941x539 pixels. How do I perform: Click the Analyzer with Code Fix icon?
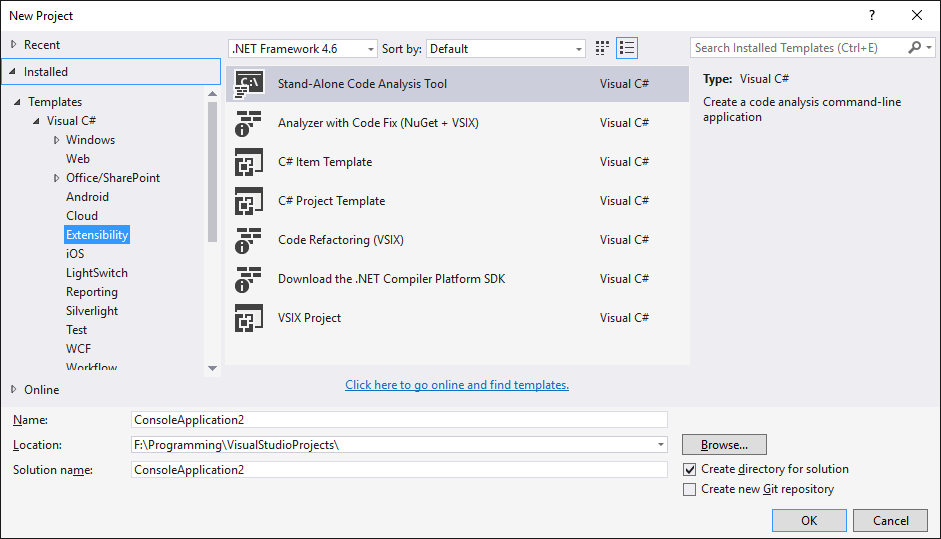[248, 123]
